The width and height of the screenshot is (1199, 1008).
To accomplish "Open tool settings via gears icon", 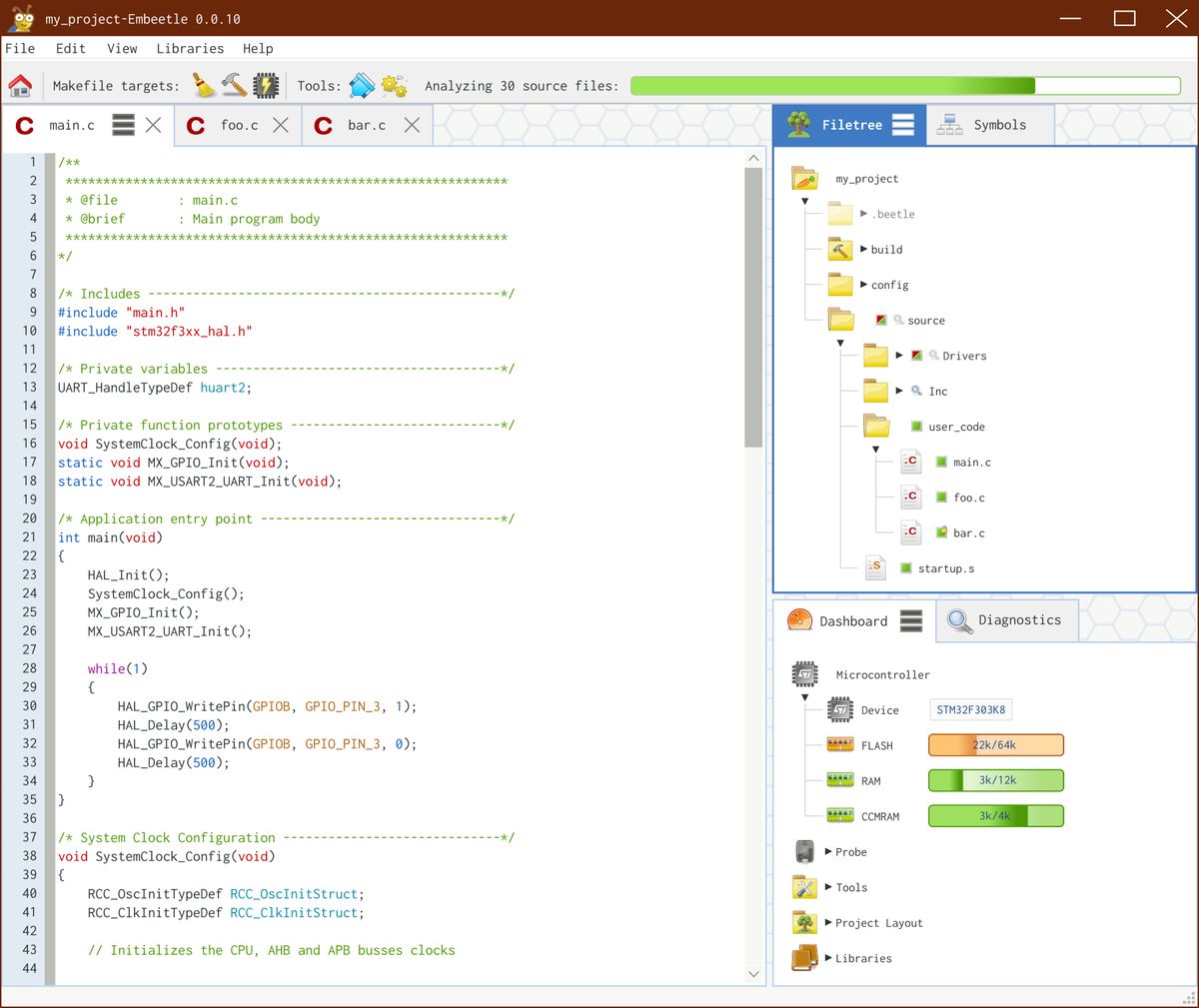I will click(394, 85).
